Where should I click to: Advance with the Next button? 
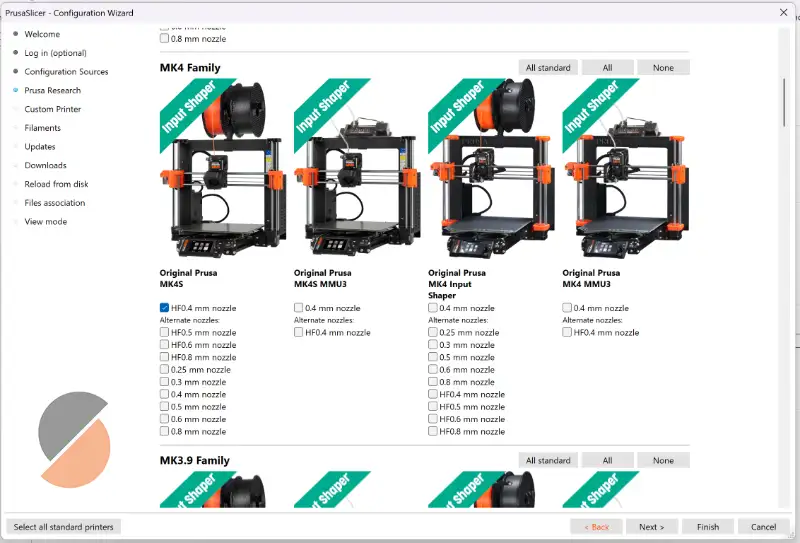[652, 527]
